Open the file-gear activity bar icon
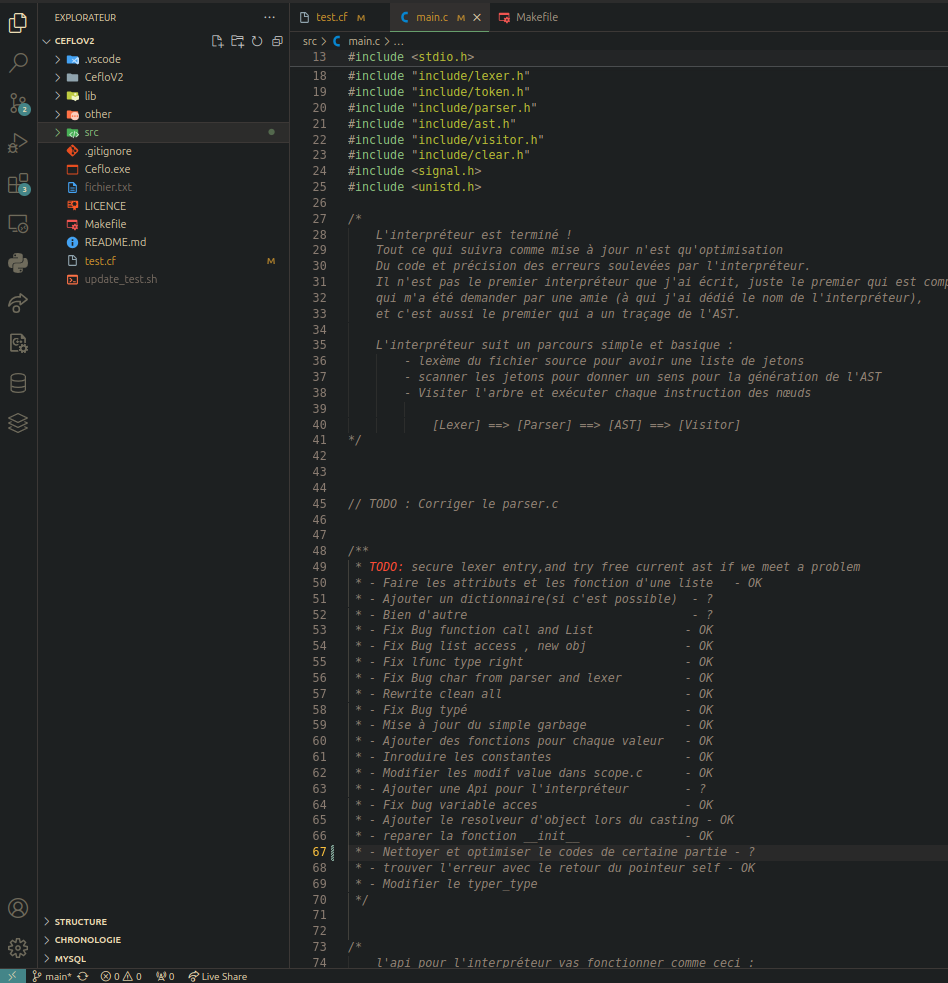 (18, 344)
